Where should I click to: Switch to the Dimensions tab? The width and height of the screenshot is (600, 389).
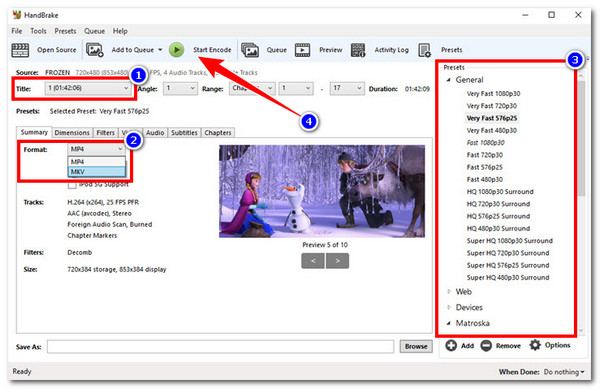click(x=72, y=133)
